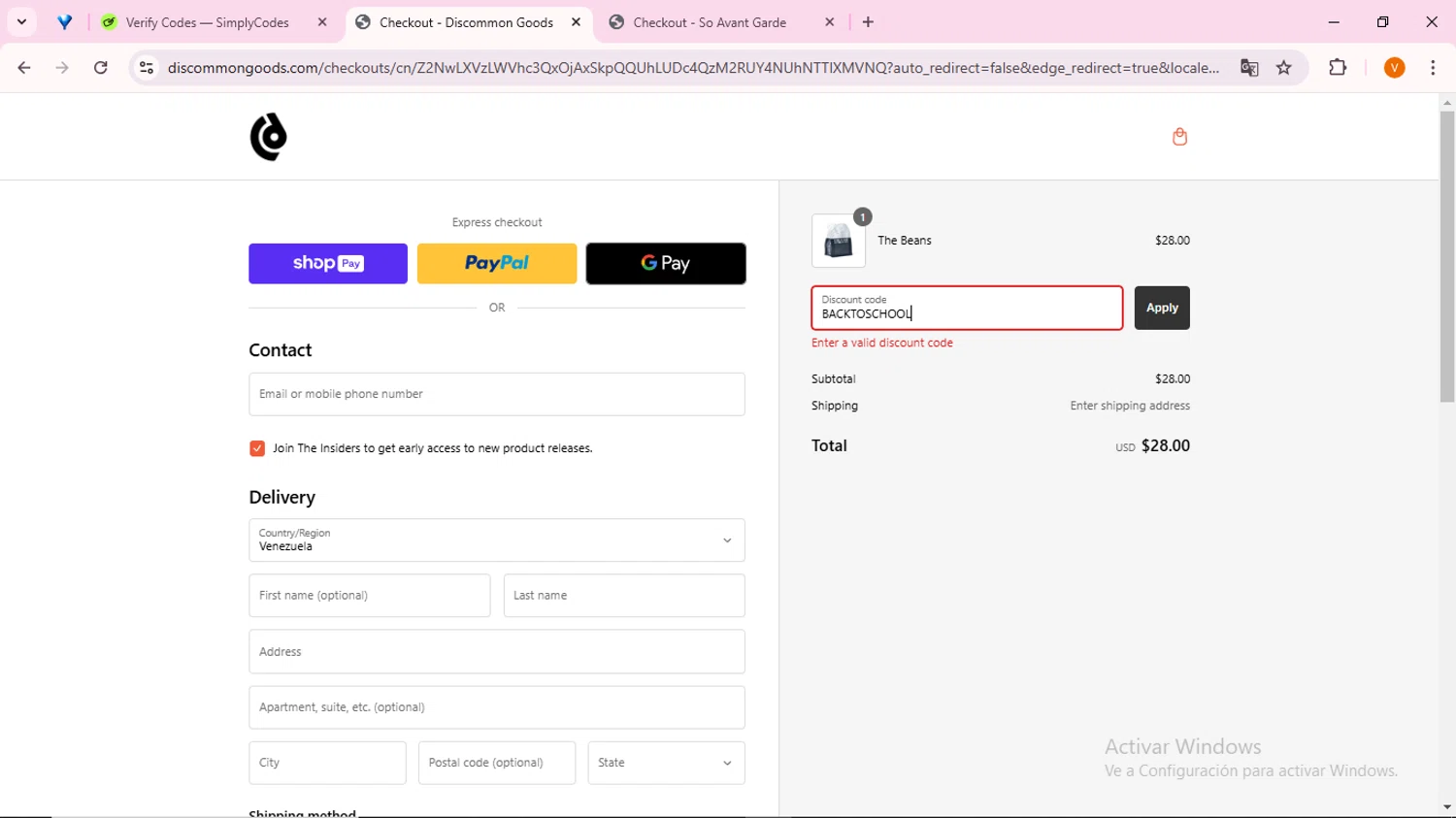Screen dimensions: 1456x818
Task: Open the Country/Region dropdown
Action: tap(497, 540)
